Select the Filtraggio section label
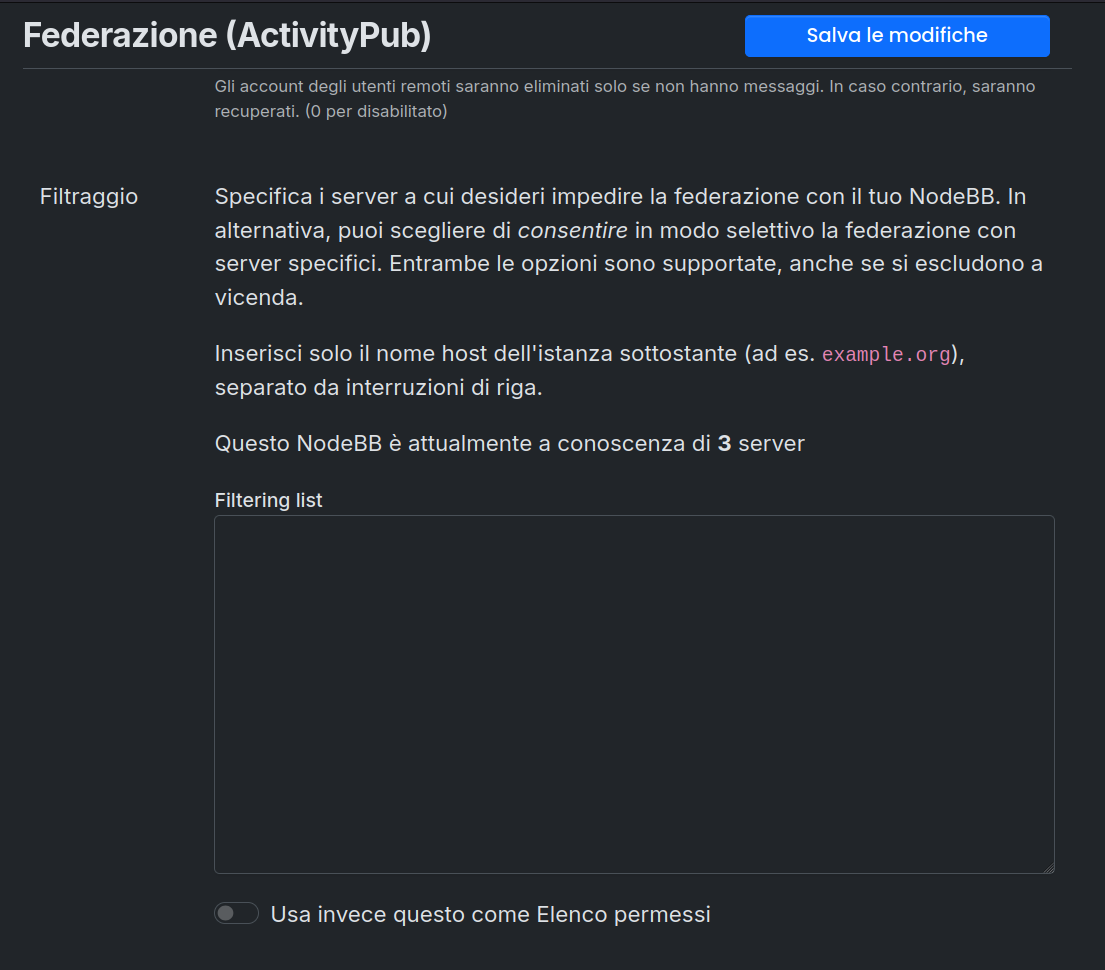 pyautogui.click(x=89, y=196)
